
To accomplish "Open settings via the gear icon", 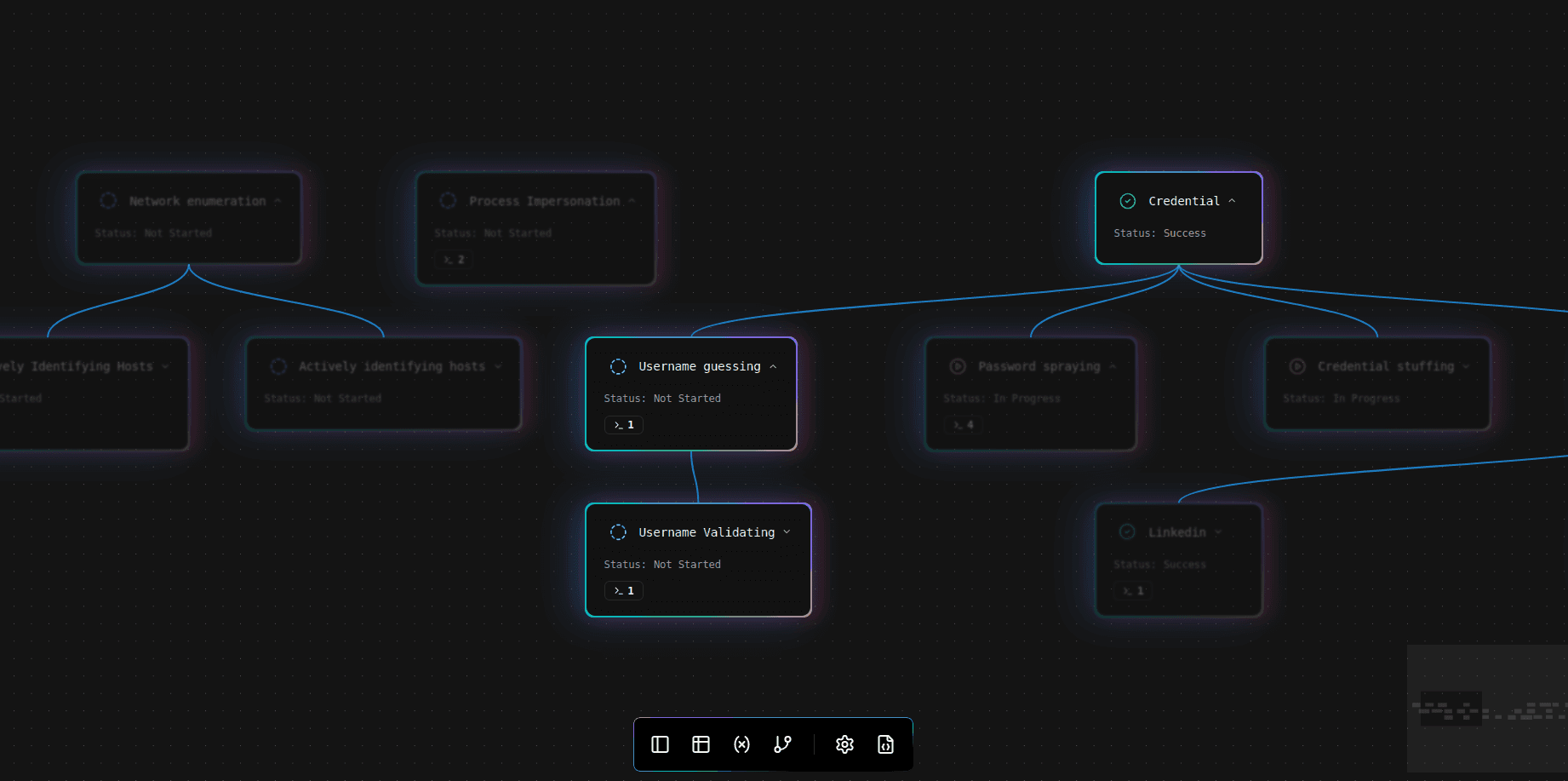I will click(x=844, y=744).
